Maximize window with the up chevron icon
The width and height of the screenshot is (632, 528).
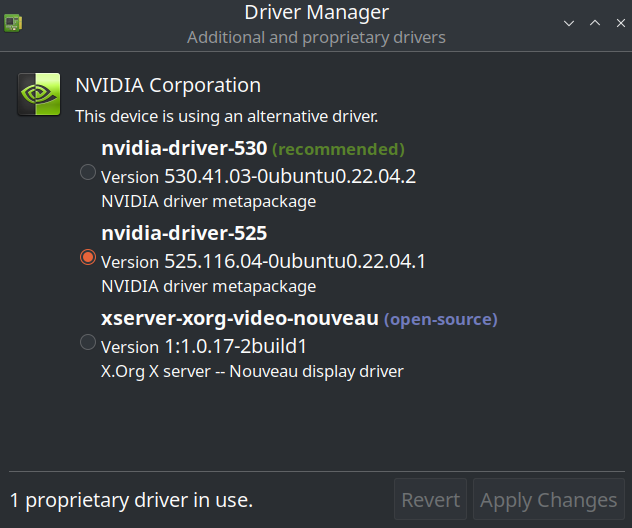click(x=595, y=23)
